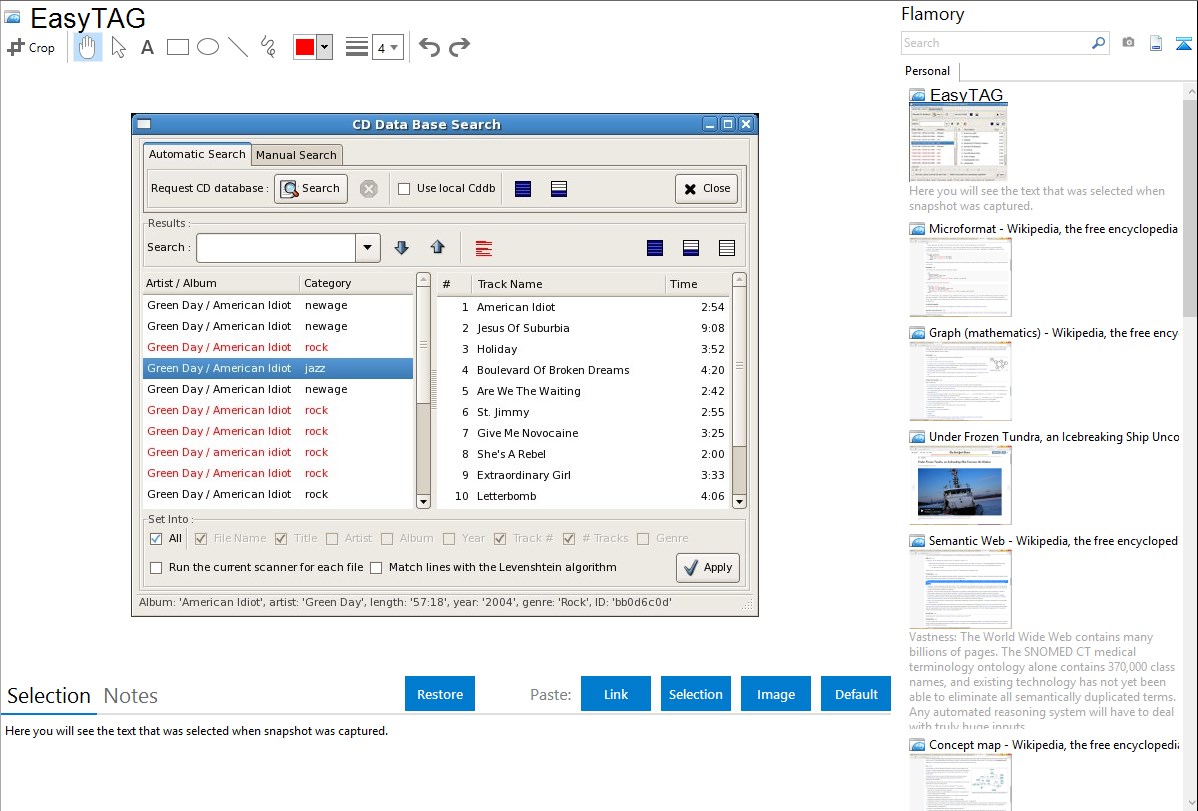Click the Search CD database button
This screenshot has width=1198, height=811.
(x=311, y=189)
